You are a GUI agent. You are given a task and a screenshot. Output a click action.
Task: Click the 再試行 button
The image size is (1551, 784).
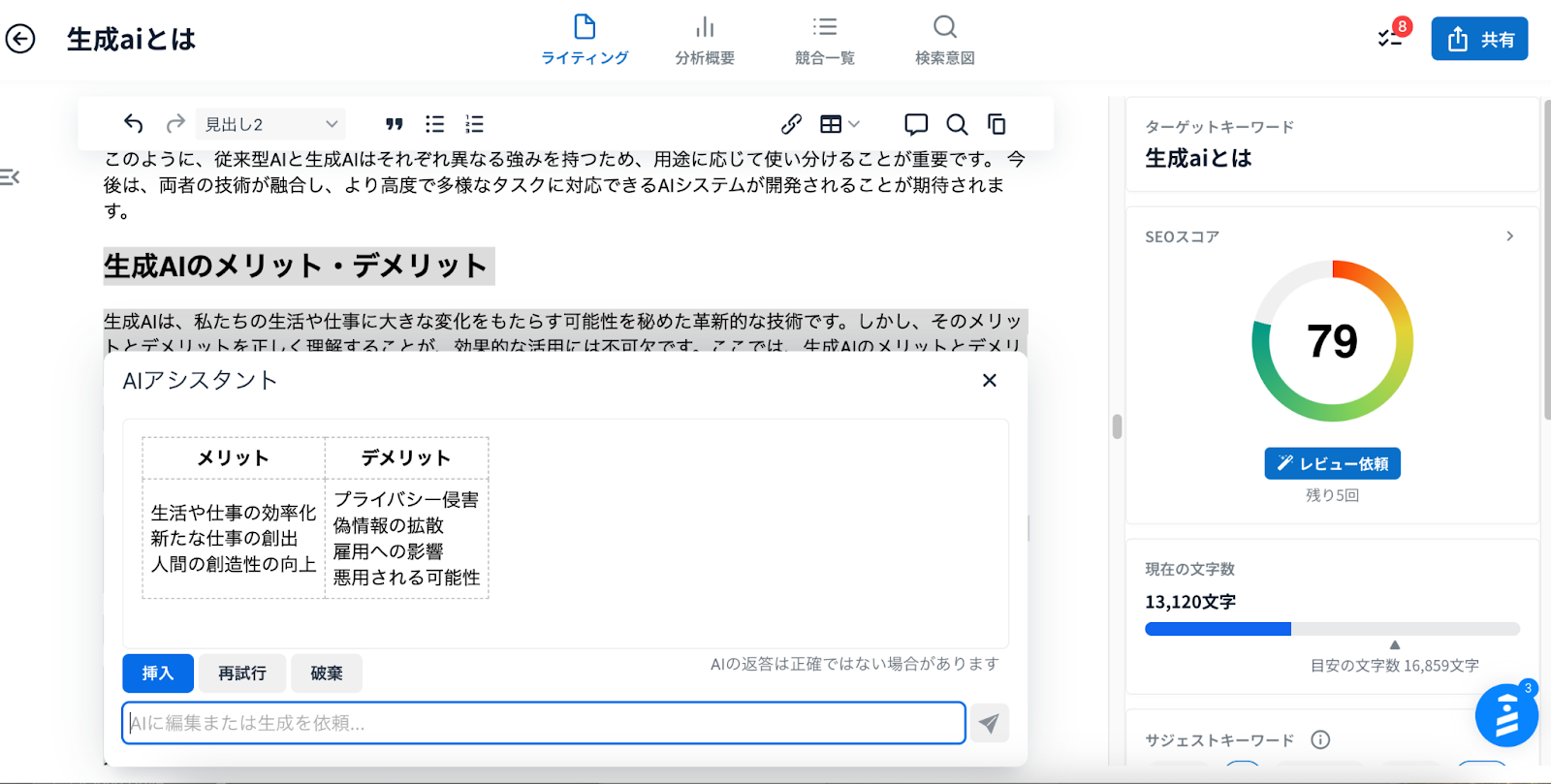tap(242, 674)
